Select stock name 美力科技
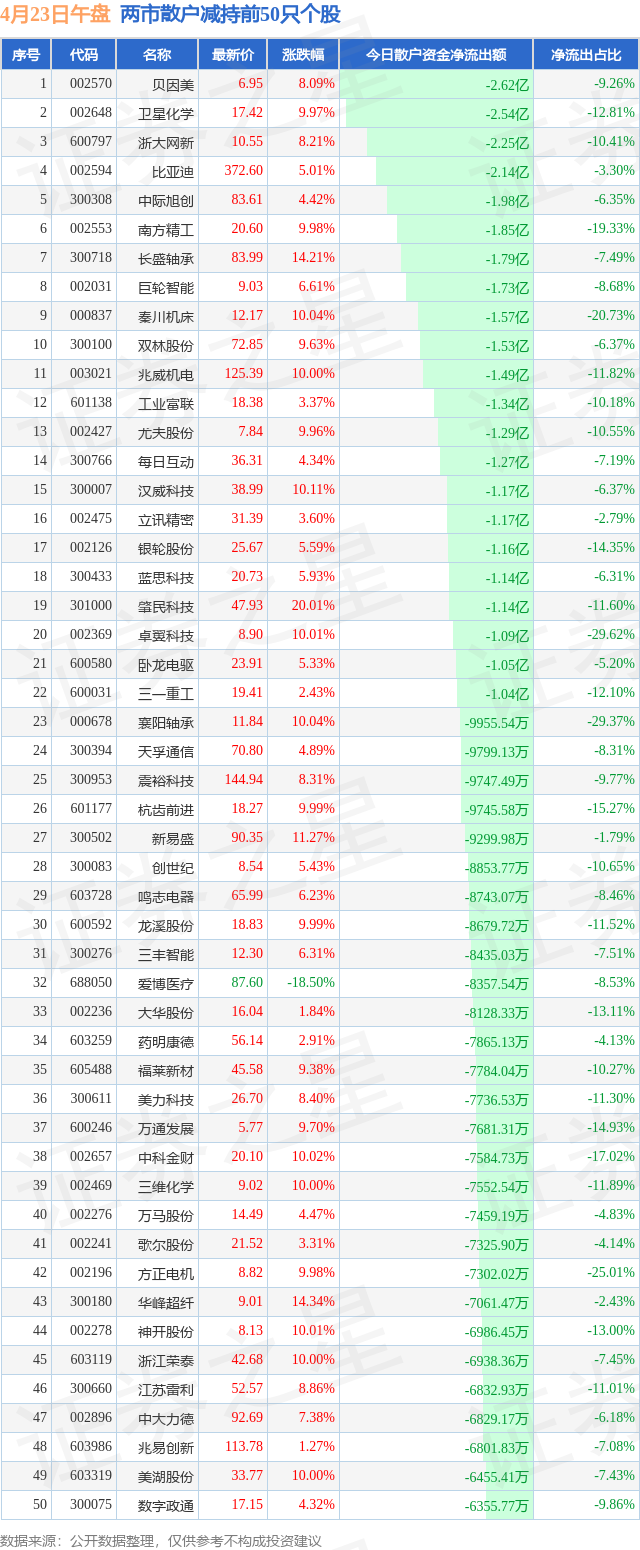Image resolution: width=640 pixels, height=1550 pixels. 166,1100
